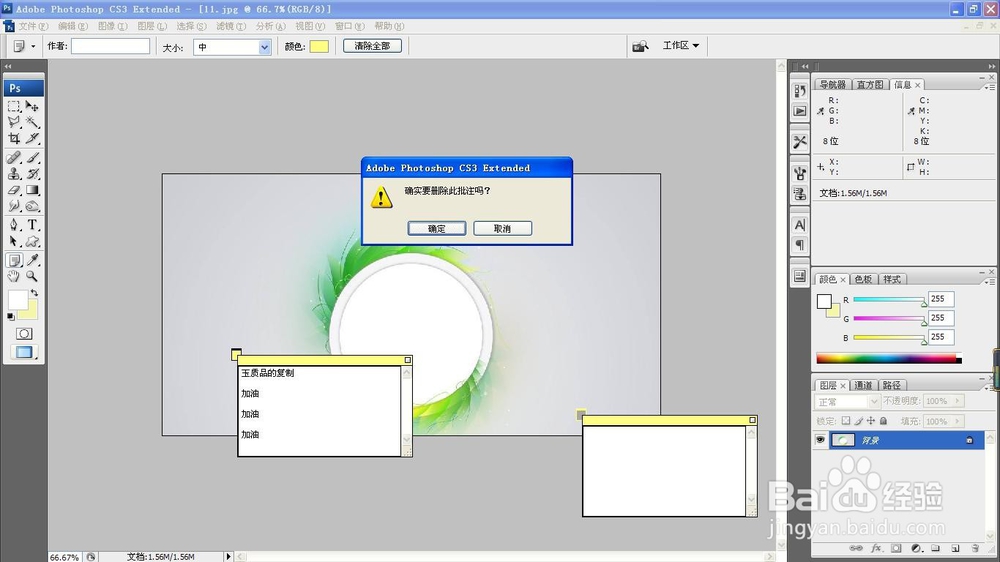The width and height of the screenshot is (1000, 562).
Task: Click the 清除全部 button
Action: point(372,46)
